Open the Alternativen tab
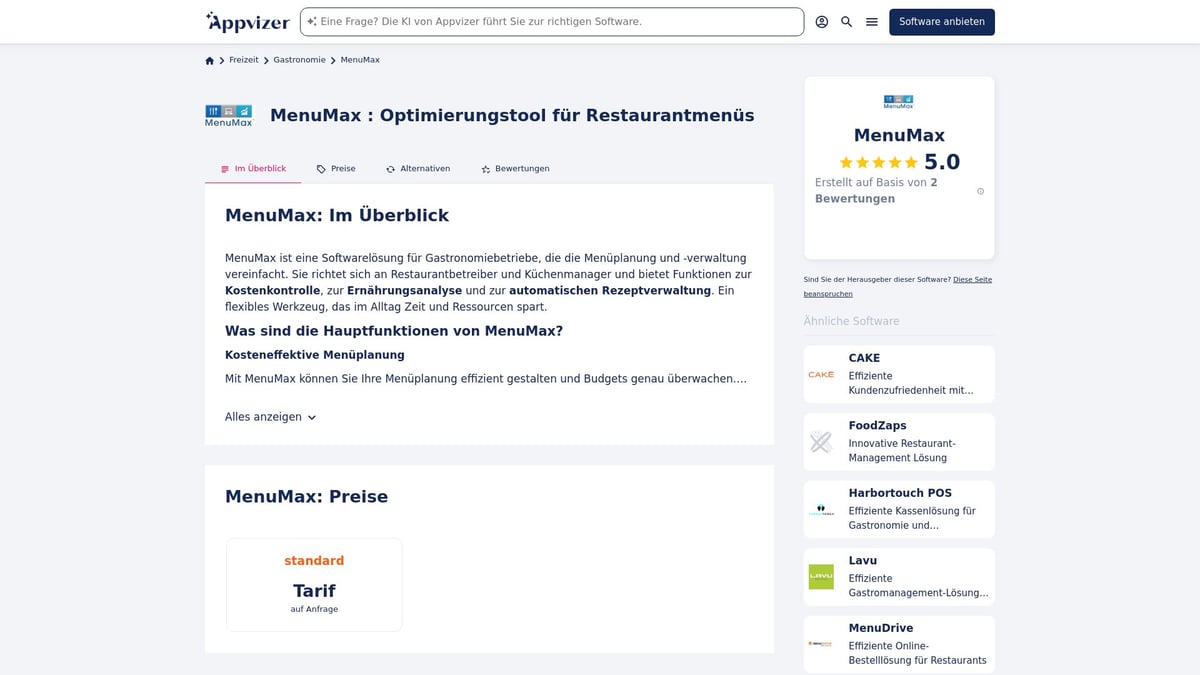 click(418, 168)
